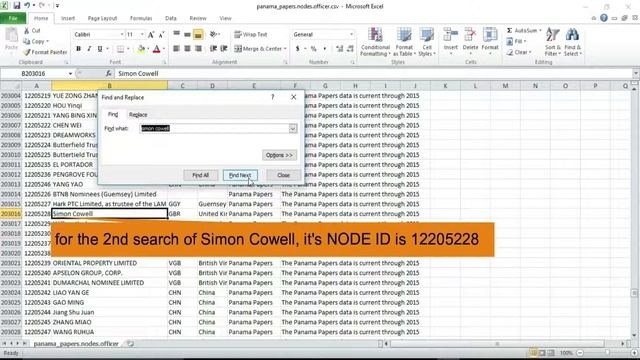Click the Orientation icon
640x360 pixels.
pos(213,34)
